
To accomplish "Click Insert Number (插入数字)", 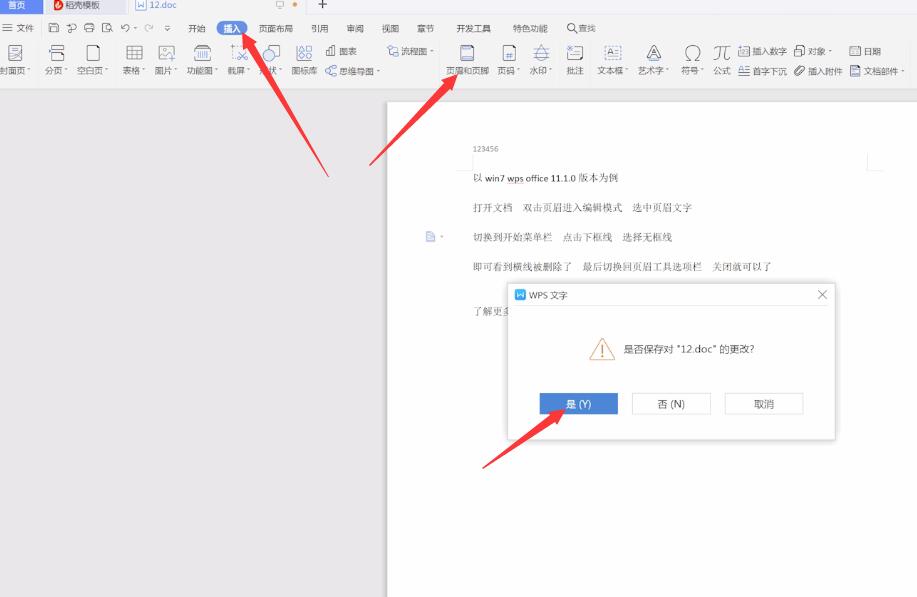I will coord(762,51).
